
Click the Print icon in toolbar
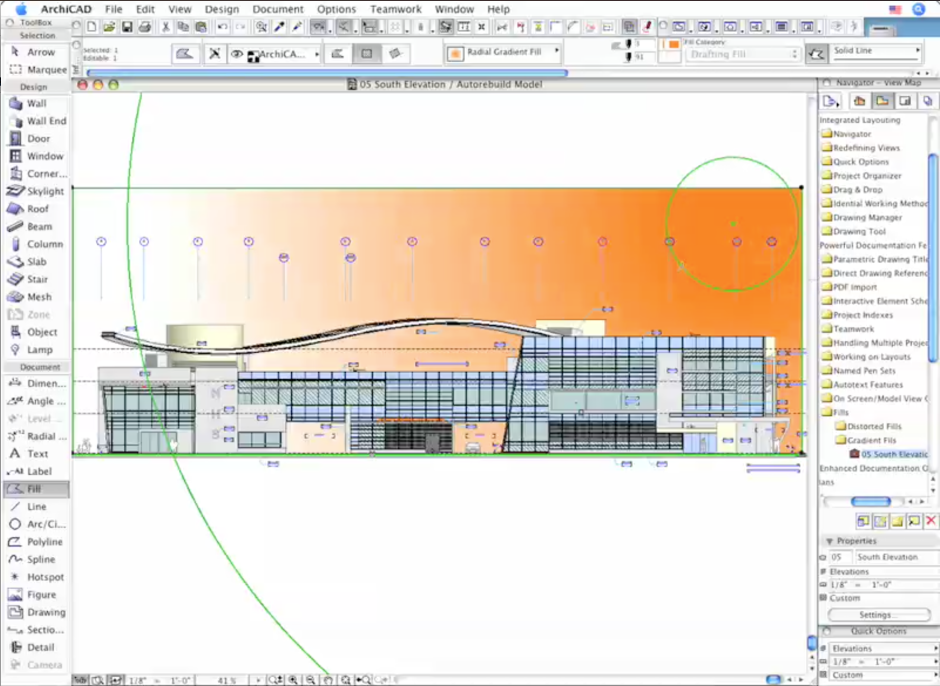click(145, 27)
